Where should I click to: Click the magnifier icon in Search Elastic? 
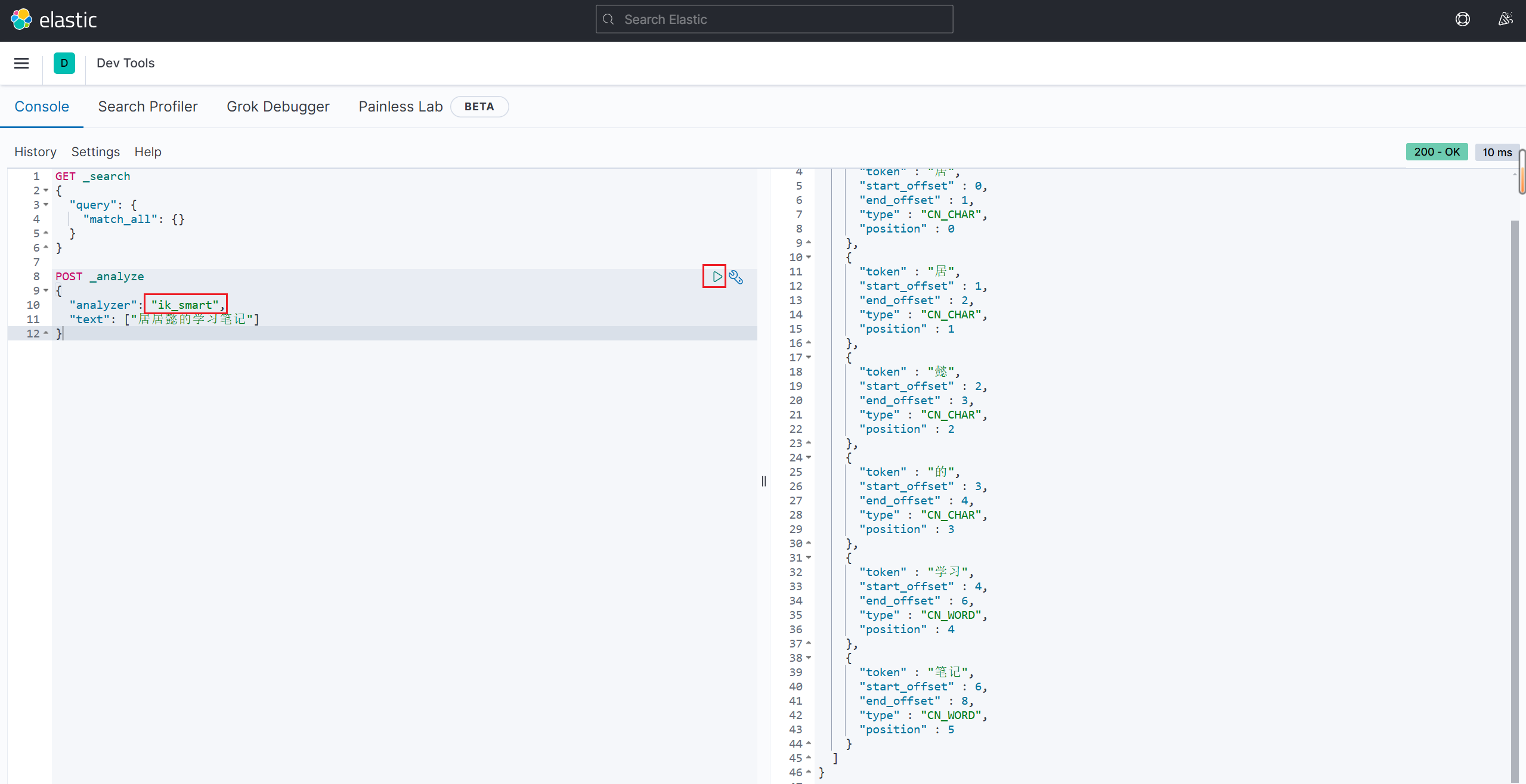click(x=608, y=20)
